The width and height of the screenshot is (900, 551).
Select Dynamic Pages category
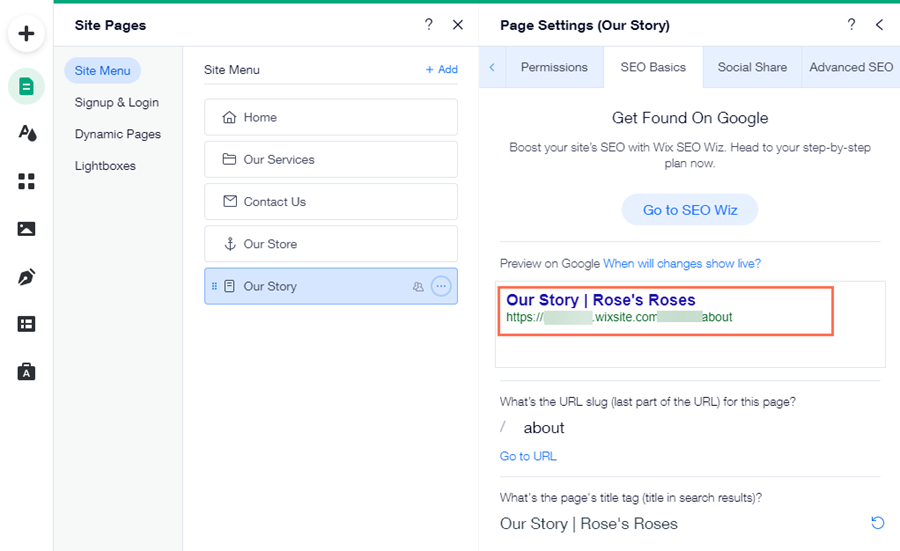tap(118, 134)
